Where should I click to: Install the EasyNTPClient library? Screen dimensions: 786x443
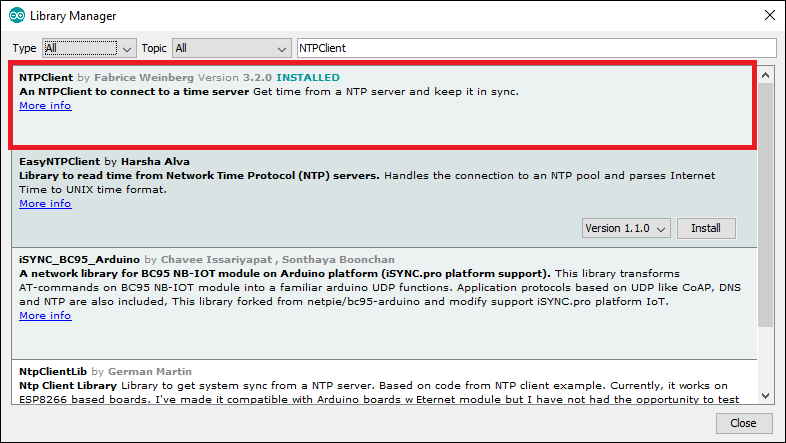pos(706,229)
